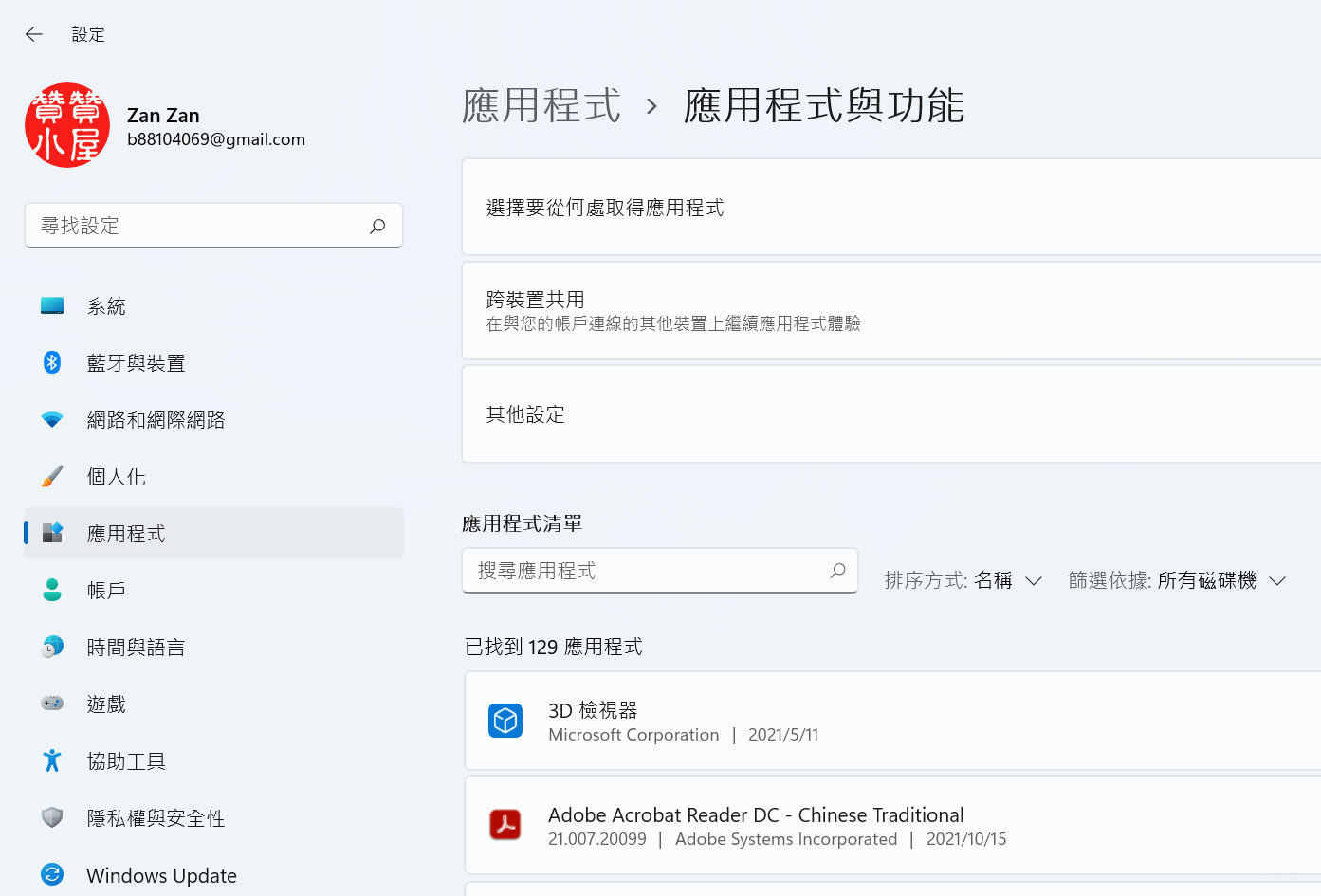Select 系統 in the sidebar

click(x=214, y=306)
